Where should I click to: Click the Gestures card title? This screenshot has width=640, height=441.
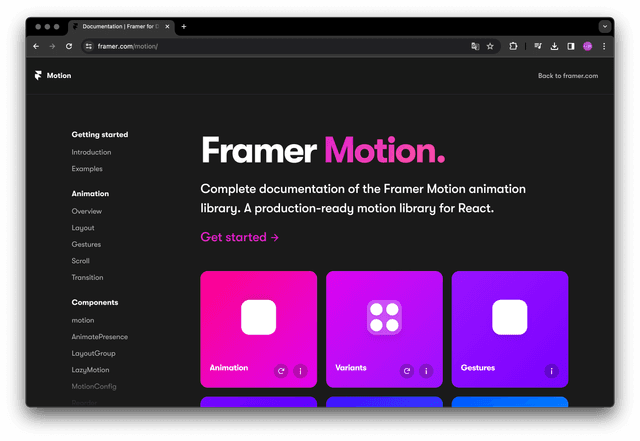pos(478,368)
